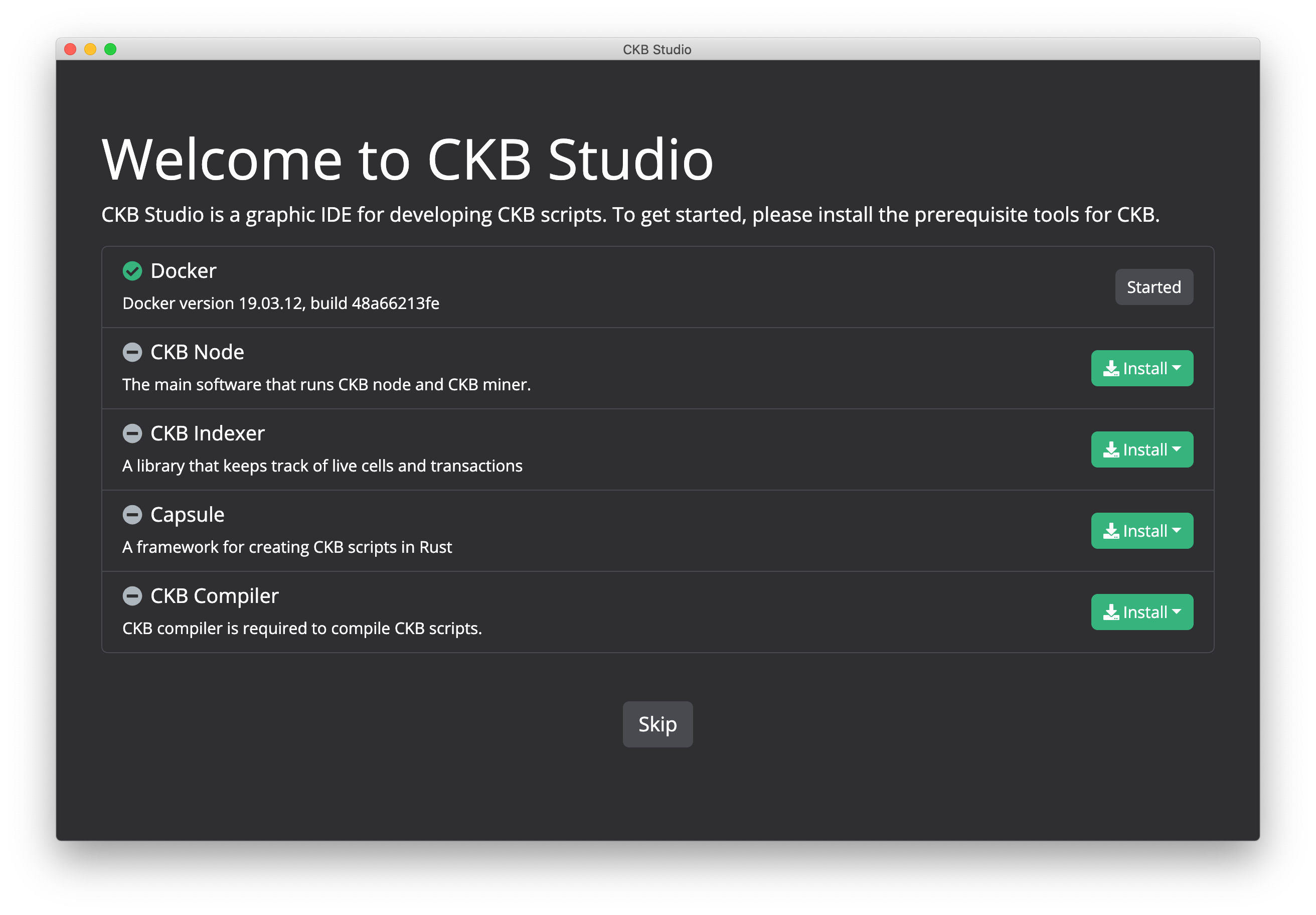Viewport: 1316px width, 915px height.
Task: Click the green checkmark icon beside Docker
Action: 132,271
